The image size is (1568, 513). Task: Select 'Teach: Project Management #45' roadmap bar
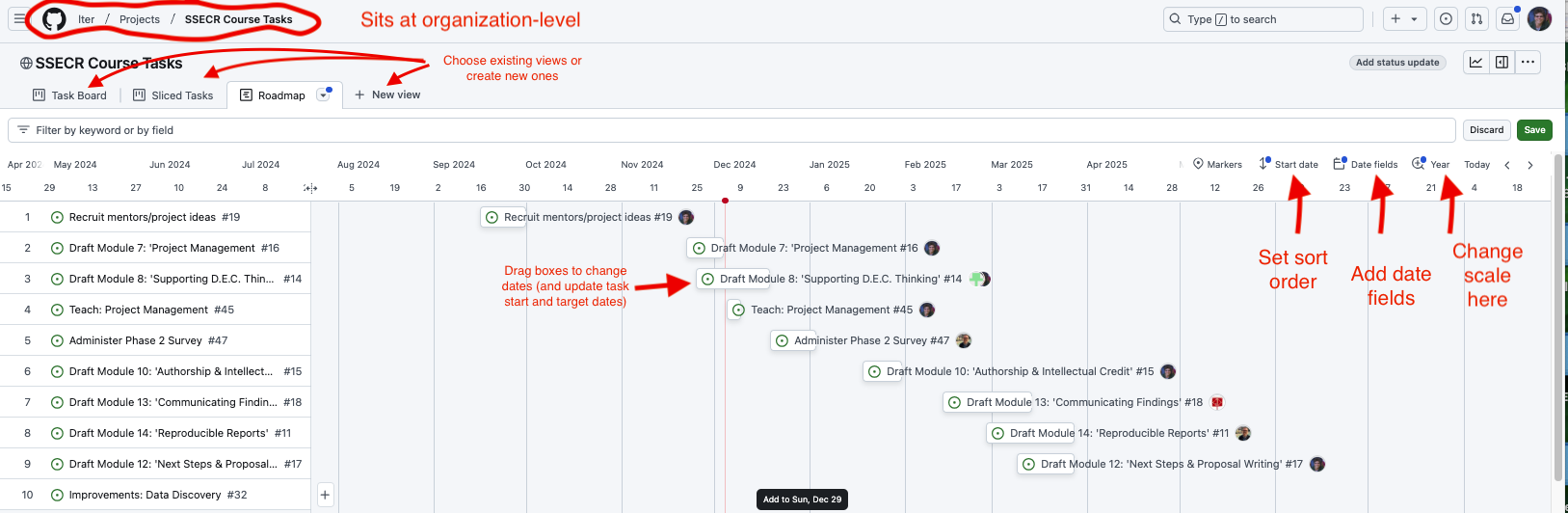click(x=734, y=310)
